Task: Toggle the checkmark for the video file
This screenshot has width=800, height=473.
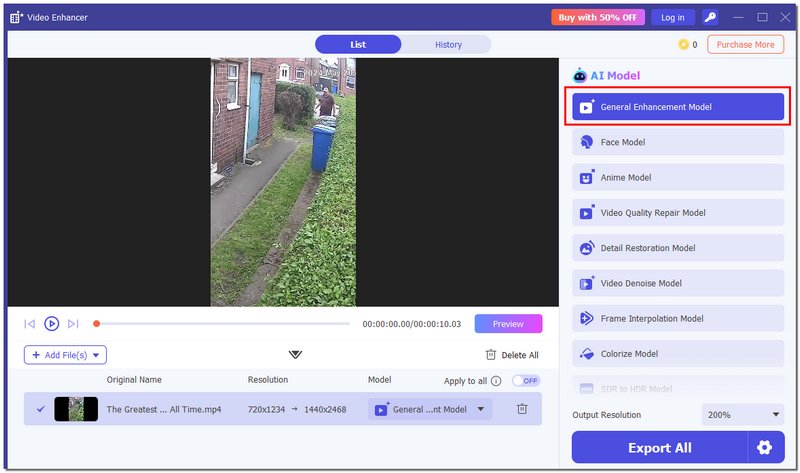Action: [40, 409]
